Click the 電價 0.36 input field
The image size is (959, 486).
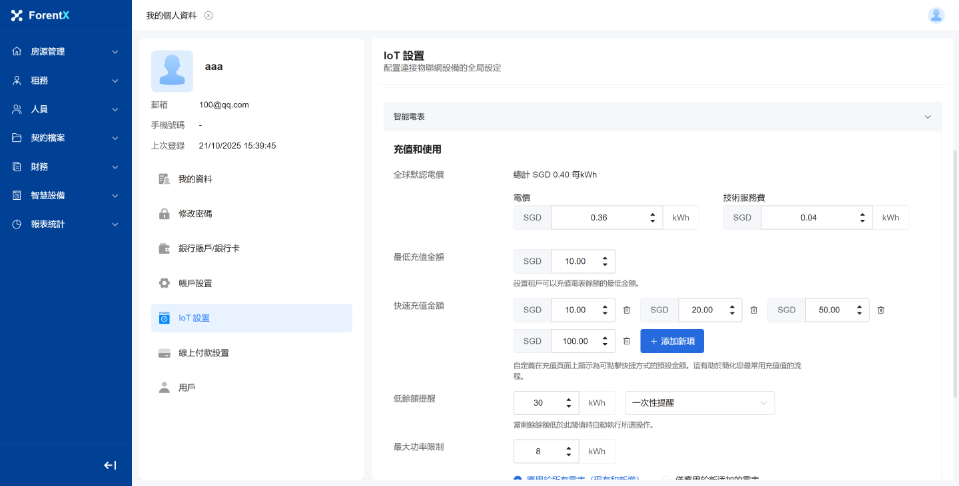598,217
